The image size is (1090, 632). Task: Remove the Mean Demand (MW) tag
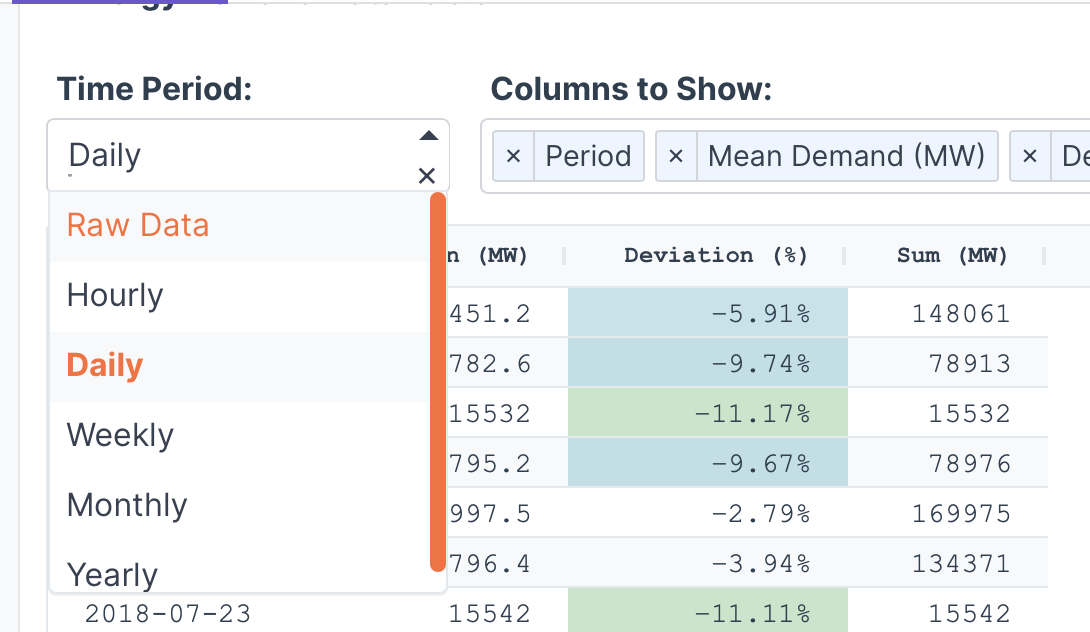pyautogui.click(x=675, y=156)
